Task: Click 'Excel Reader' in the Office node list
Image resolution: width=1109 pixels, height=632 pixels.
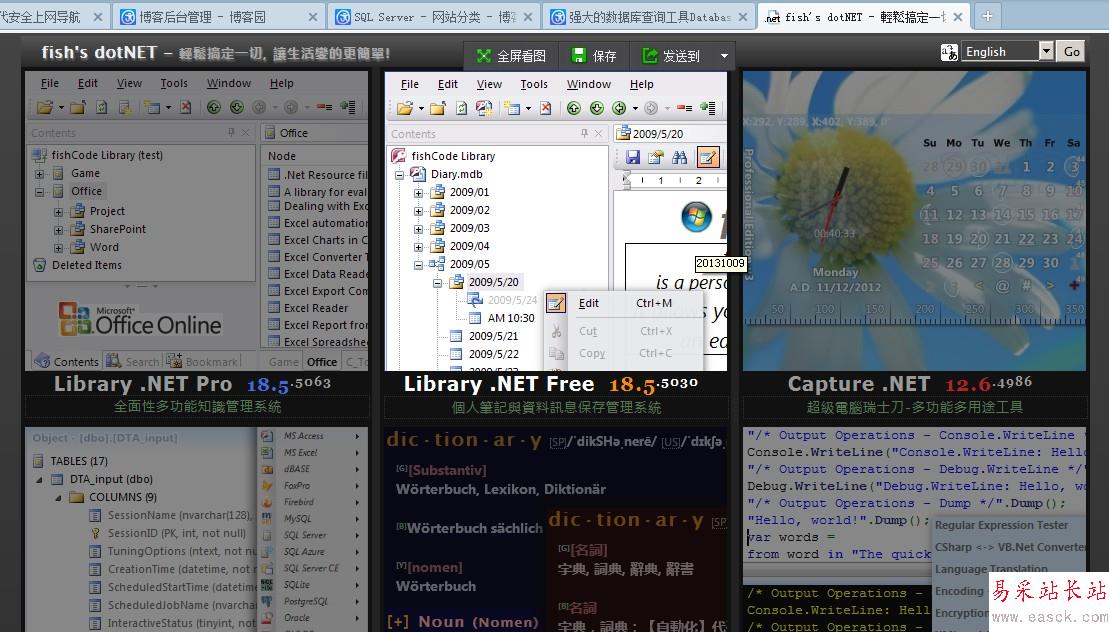Action: click(315, 308)
